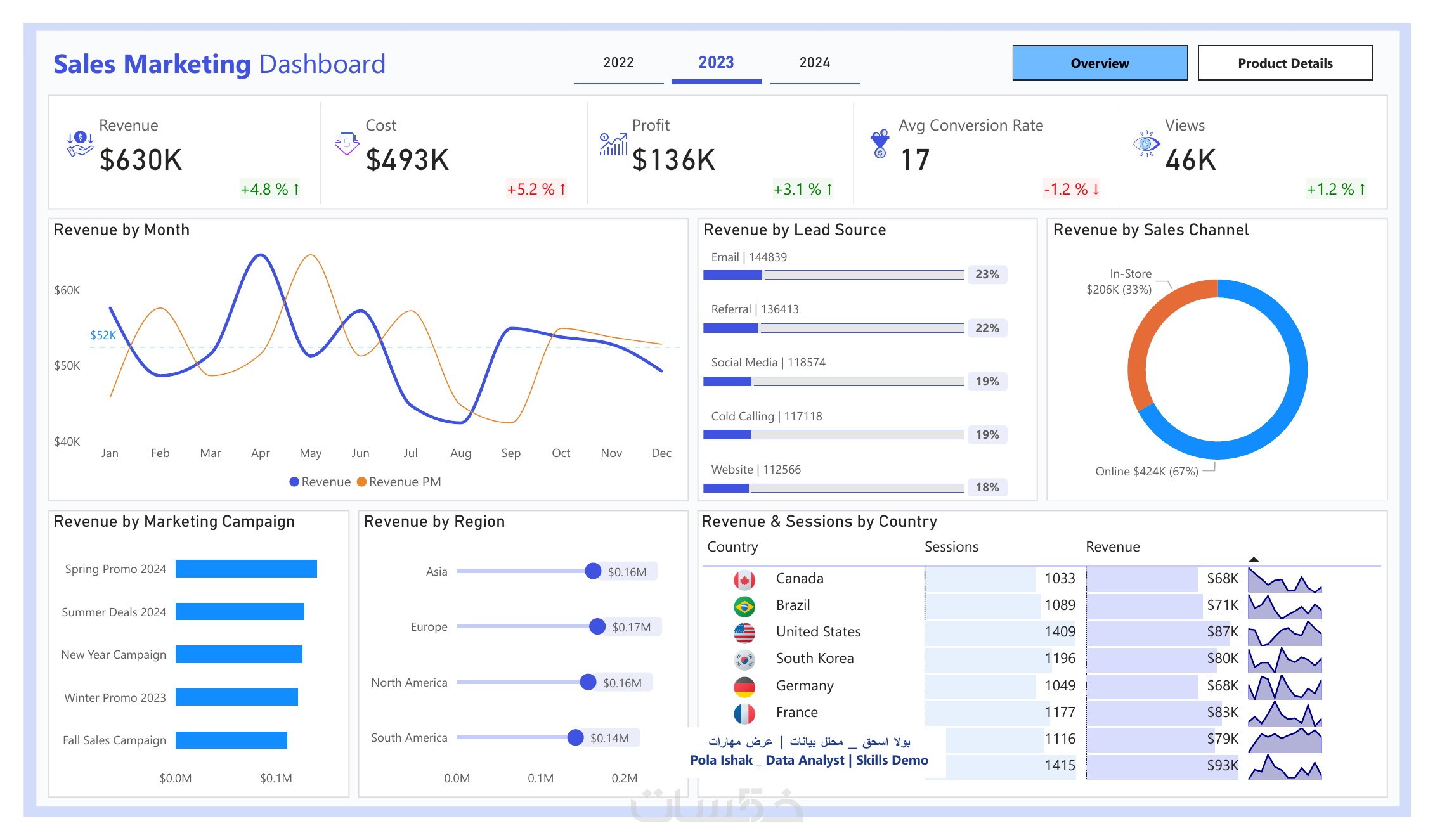The image size is (1435, 840).
Task: Click the Europe region slider dot
Action: [x=597, y=626]
